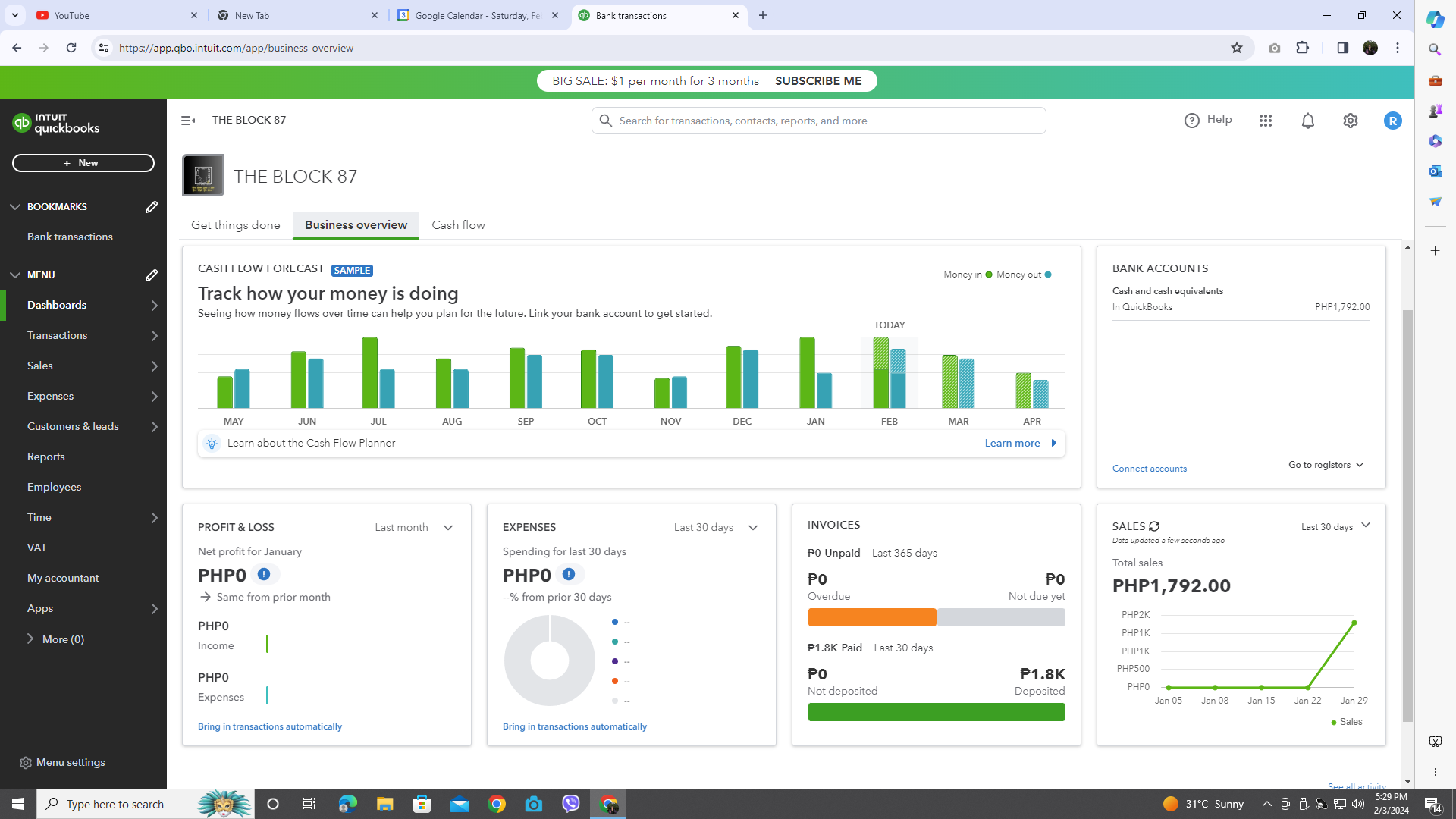Open the settings gear icon
Image resolution: width=1456 pixels, height=819 pixels.
click(x=1350, y=121)
